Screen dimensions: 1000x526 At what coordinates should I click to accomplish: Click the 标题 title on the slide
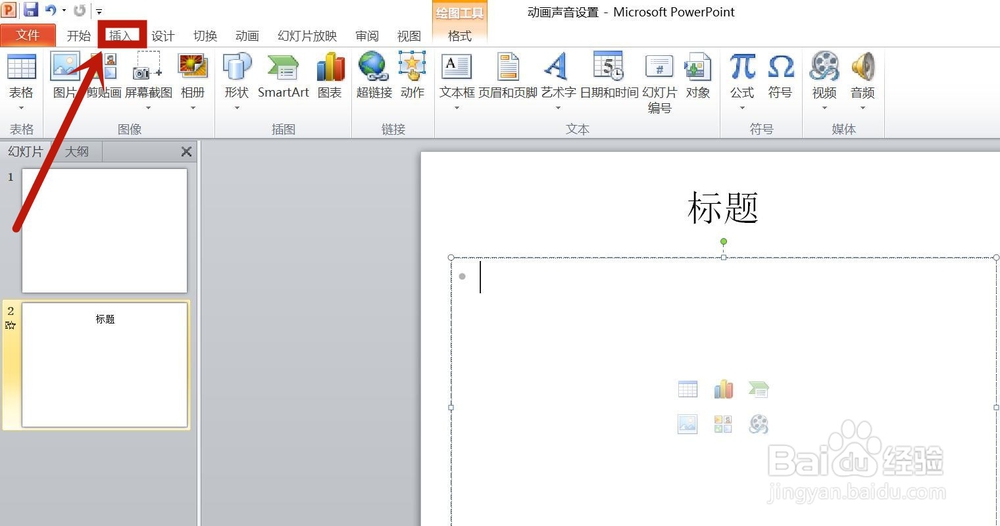(723, 208)
